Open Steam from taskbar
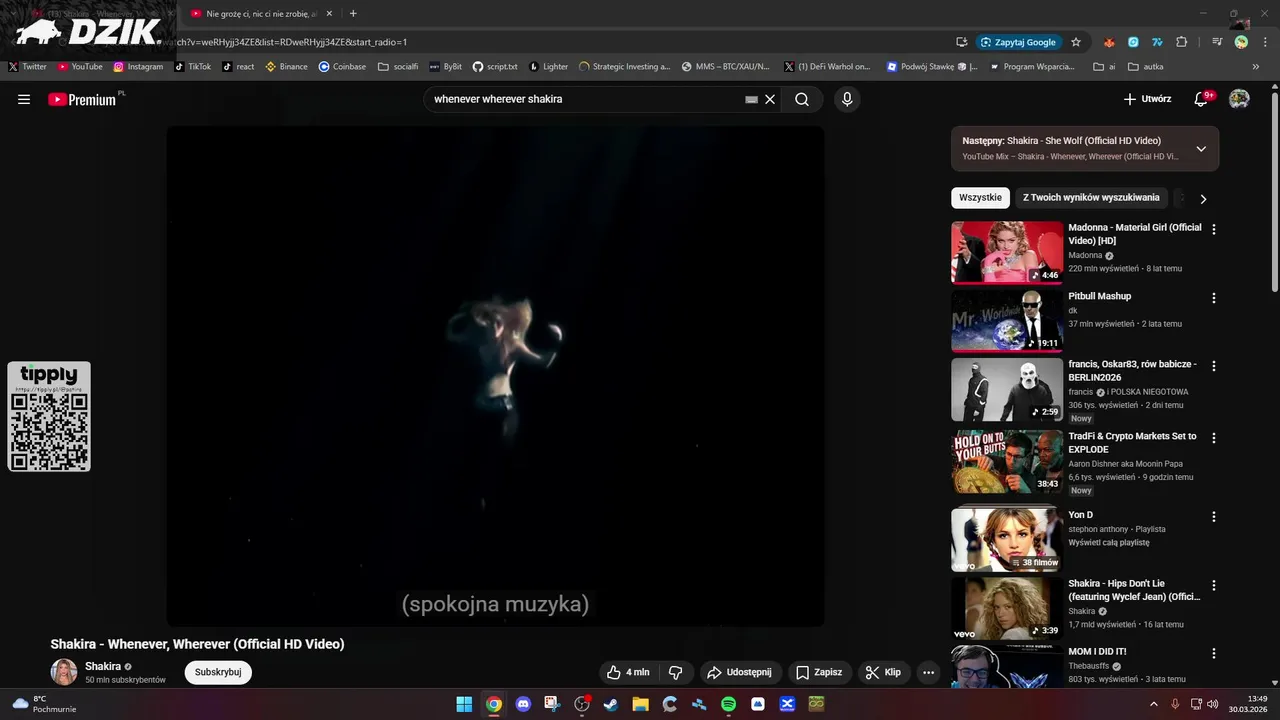 pos(611,704)
